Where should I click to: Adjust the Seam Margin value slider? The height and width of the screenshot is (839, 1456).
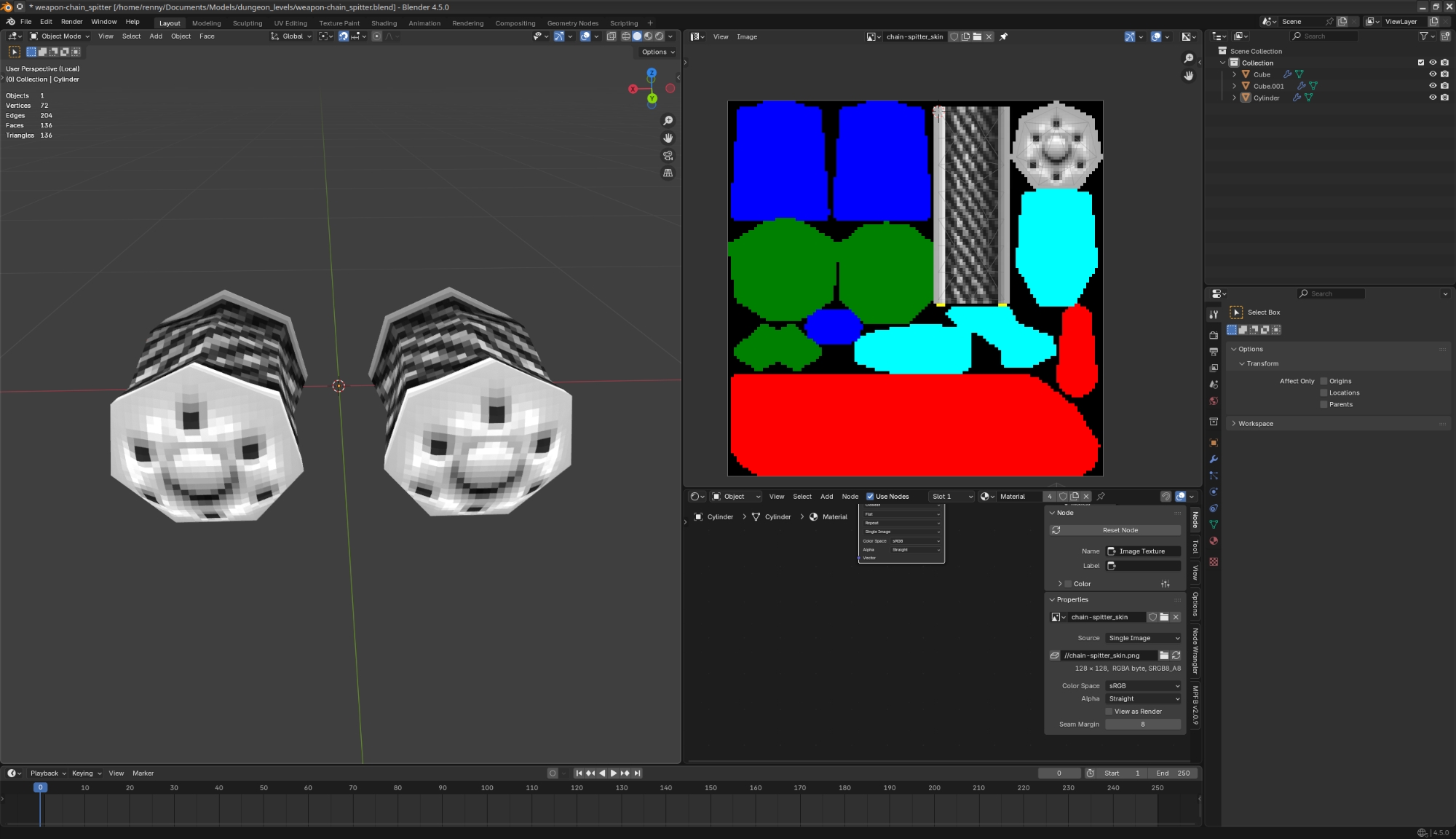pyautogui.click(x=1143, y=725)
